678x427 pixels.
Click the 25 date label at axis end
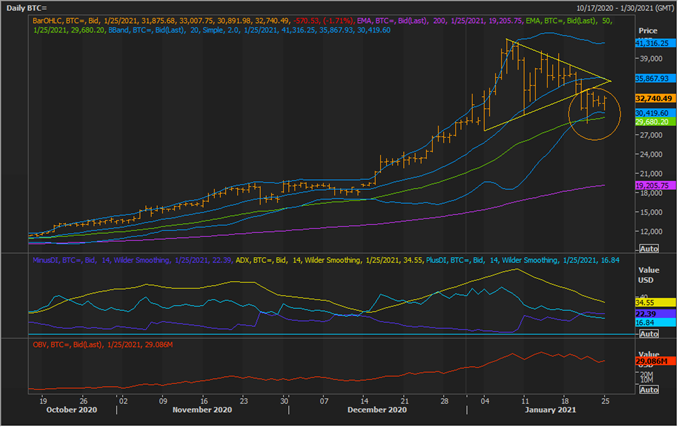pos(605,401)
